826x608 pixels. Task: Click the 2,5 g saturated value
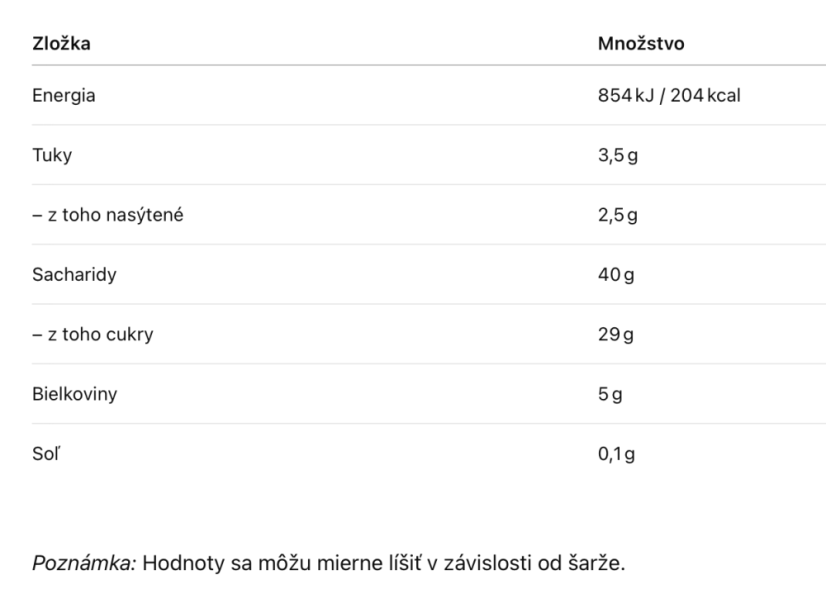617,215
